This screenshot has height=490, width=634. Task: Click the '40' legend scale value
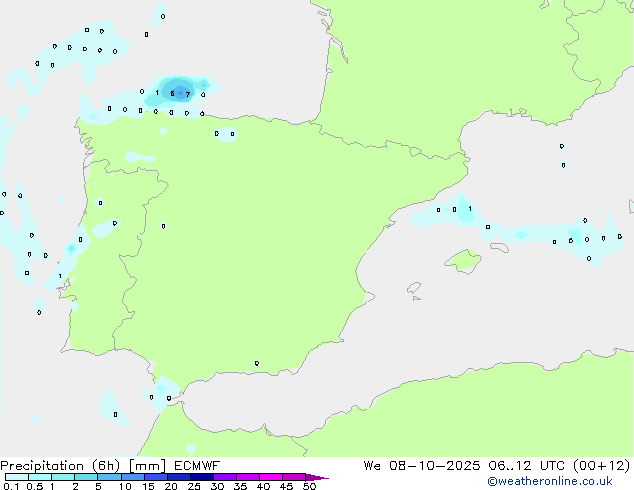click(x=263, y=486)
